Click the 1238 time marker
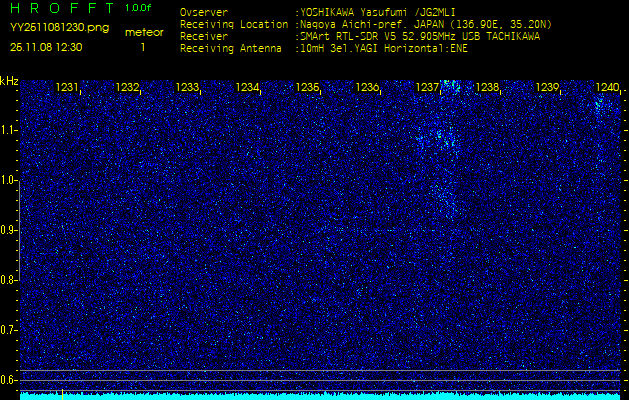Image resolution: width=629 pixels, height=400 pixels. (x=487, y=87)
